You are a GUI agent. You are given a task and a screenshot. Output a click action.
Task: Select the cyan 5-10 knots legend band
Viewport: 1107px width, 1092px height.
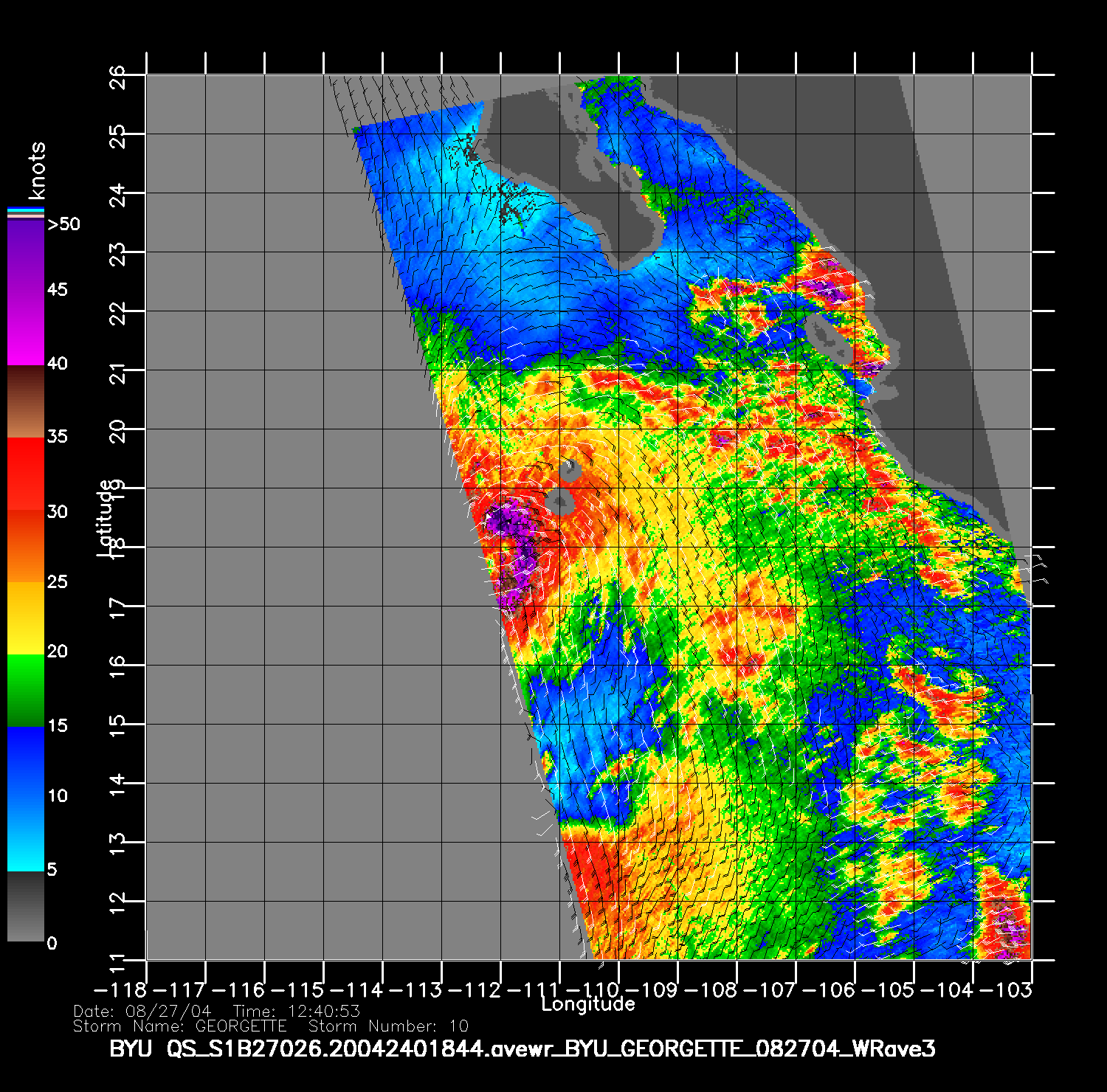click(26, 834)
